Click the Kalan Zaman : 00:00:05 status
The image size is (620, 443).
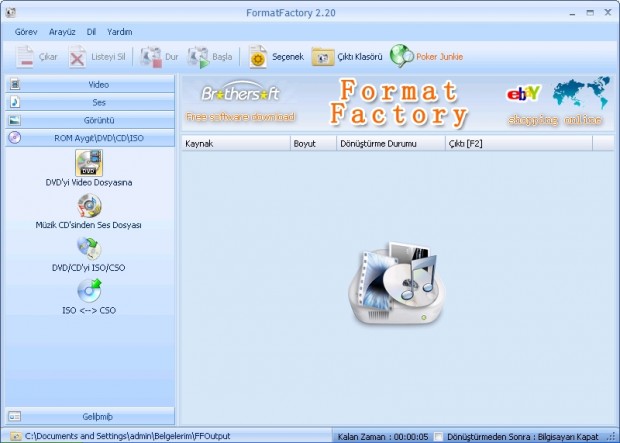383,437
